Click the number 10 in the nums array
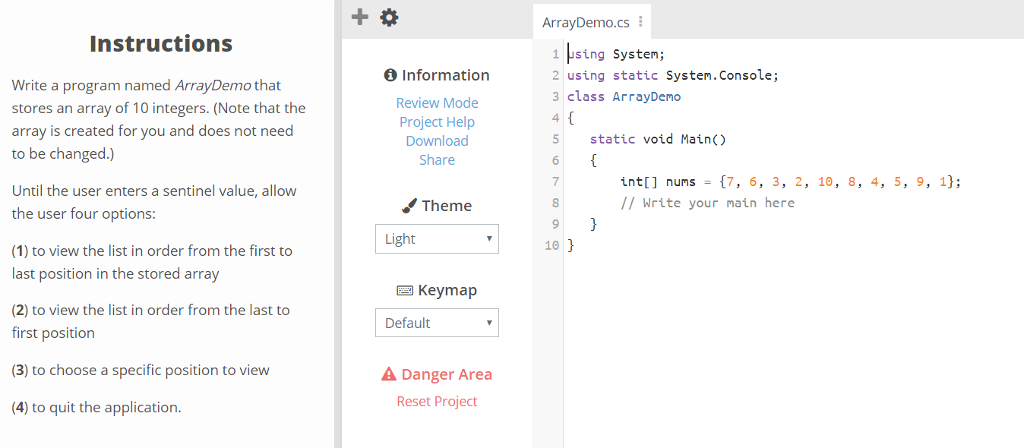This screenshot has height=448, width=1024. tap(825, 182)
